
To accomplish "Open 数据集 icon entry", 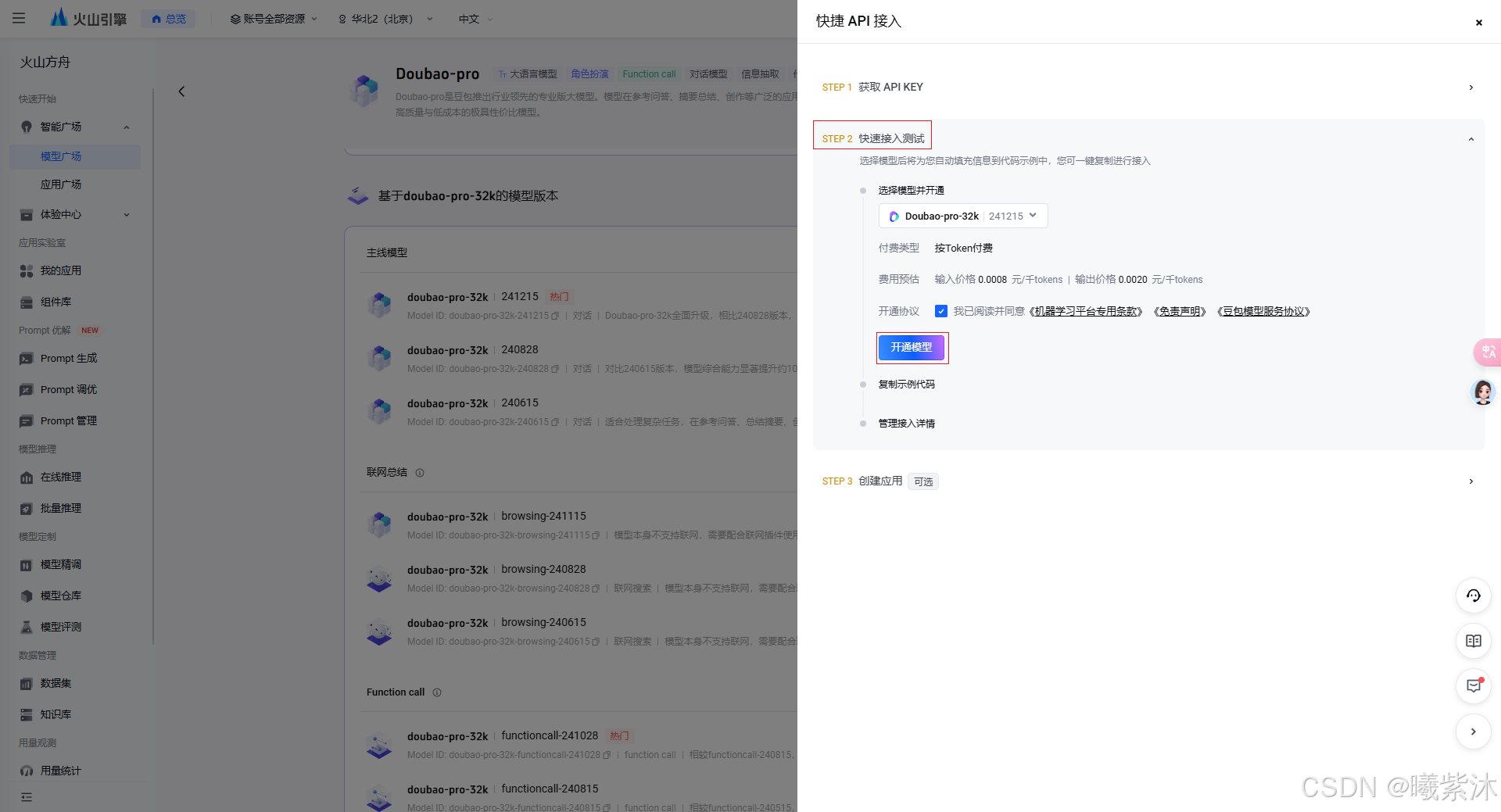I will click(26, 684).
